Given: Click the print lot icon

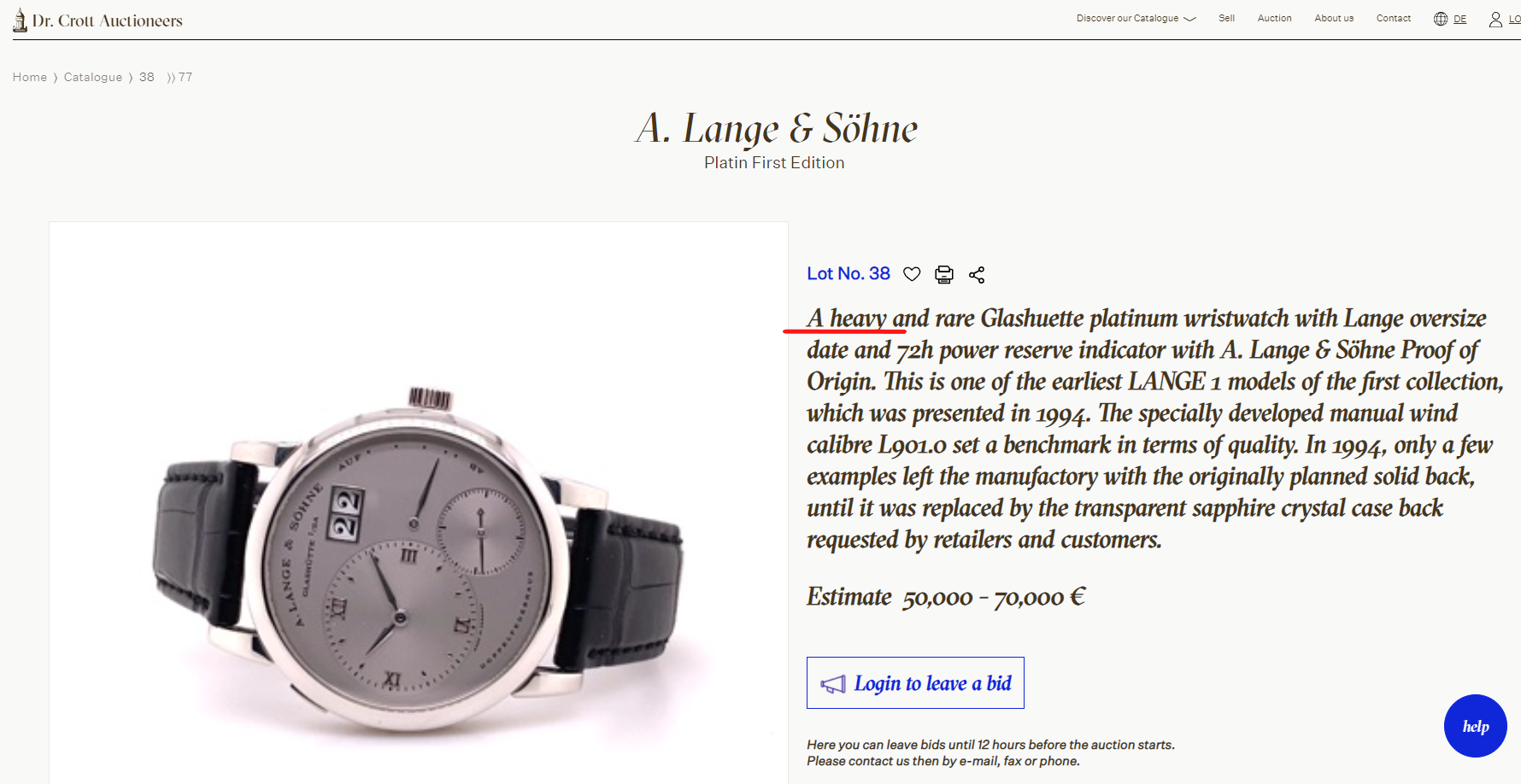Looking at the screenshot, I should point(944,274).
